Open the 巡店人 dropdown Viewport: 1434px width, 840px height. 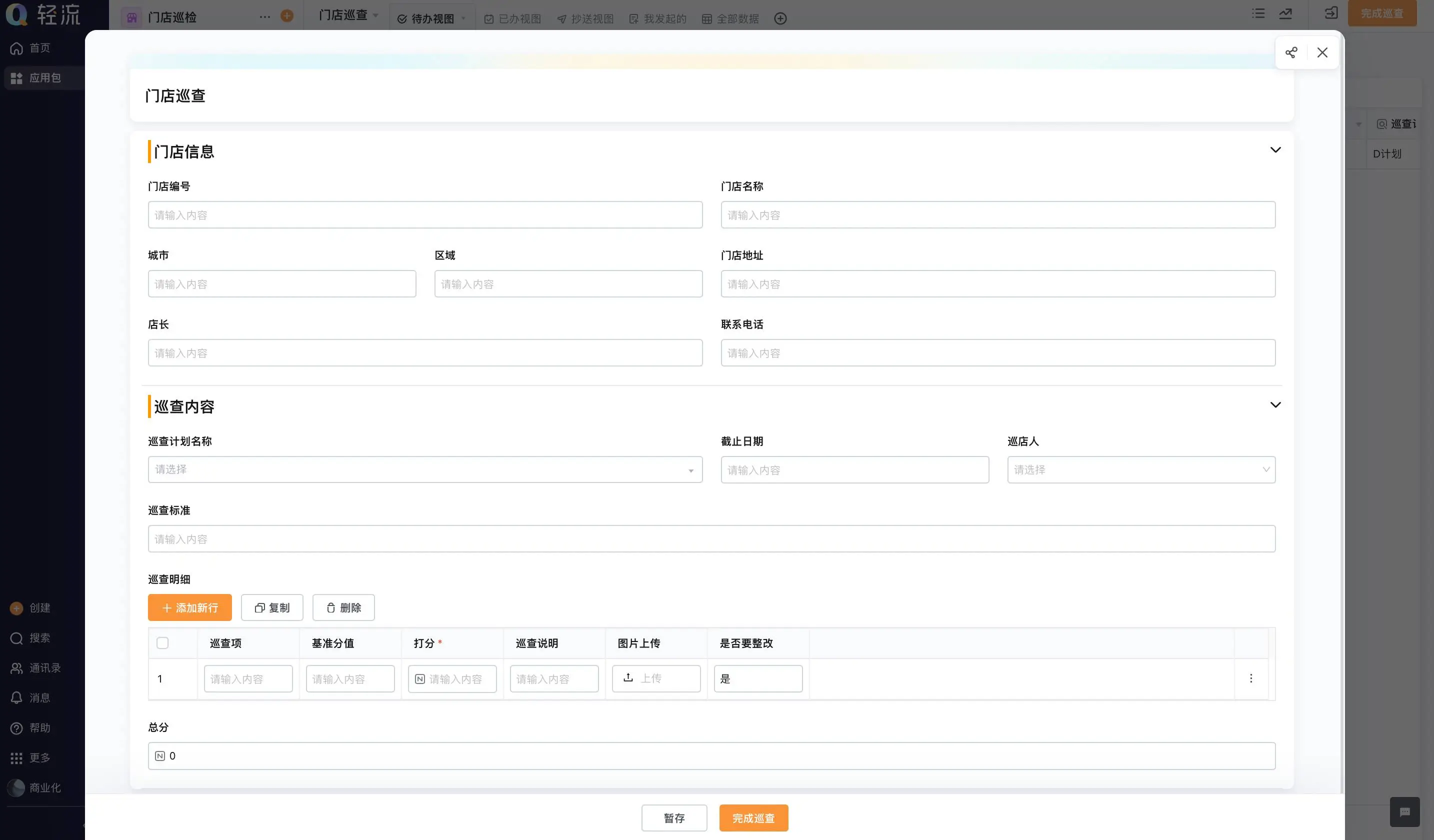click(x=1141, y=469)
